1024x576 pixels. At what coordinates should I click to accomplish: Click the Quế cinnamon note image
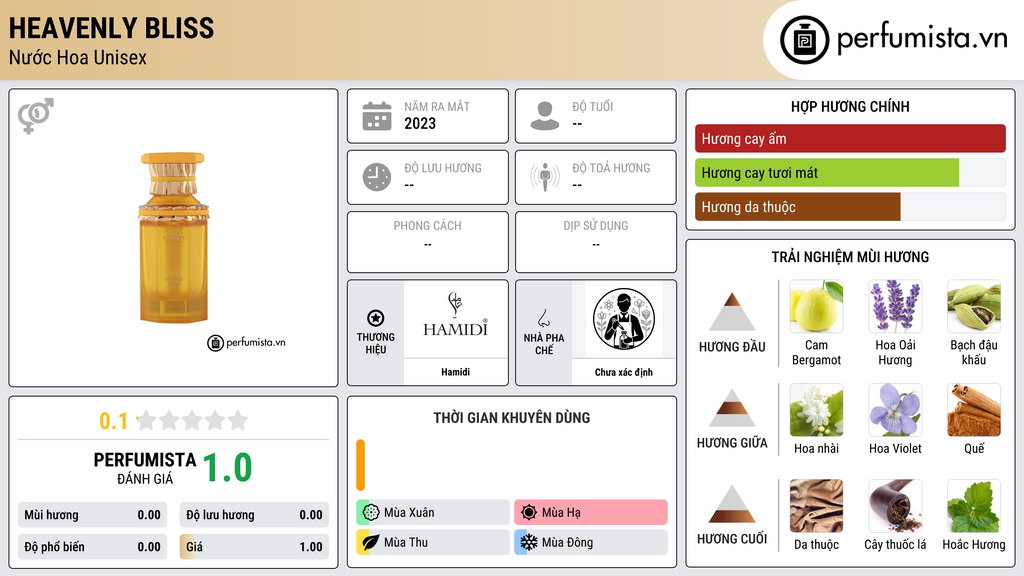coord(974,410)
